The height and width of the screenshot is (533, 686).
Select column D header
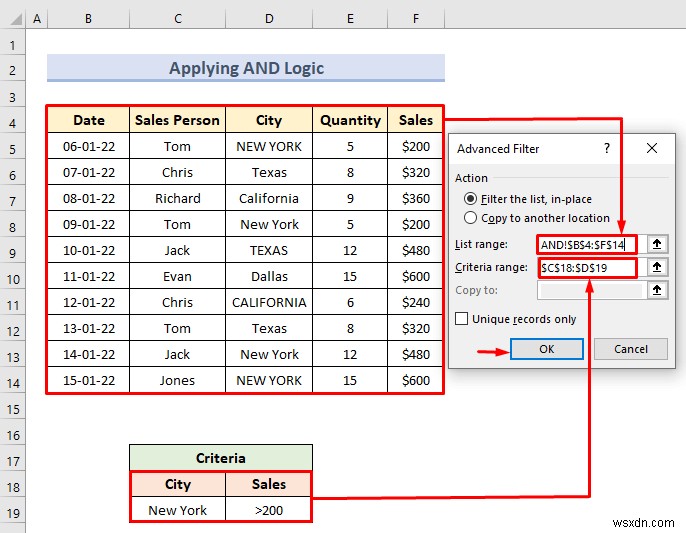point(269,19)
